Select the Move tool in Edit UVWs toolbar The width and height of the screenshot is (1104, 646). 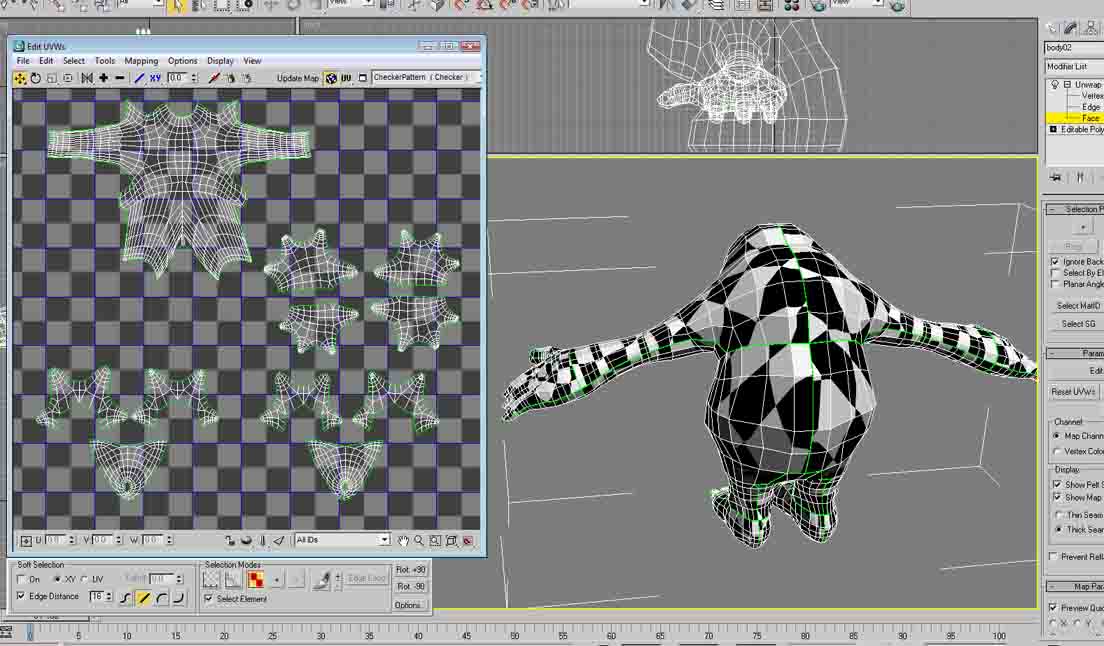pos(21,77)
